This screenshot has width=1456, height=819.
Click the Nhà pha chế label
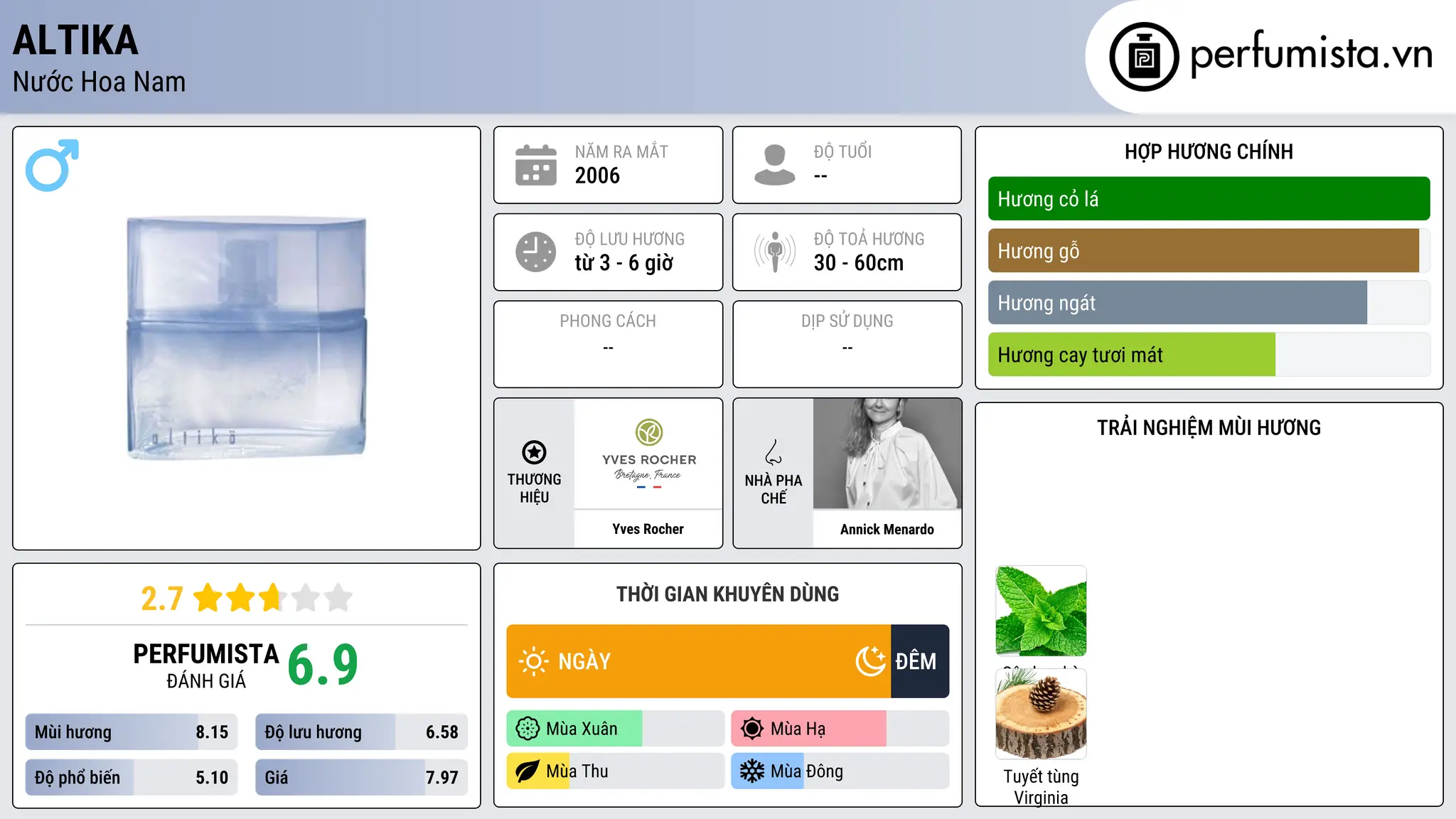773,489
